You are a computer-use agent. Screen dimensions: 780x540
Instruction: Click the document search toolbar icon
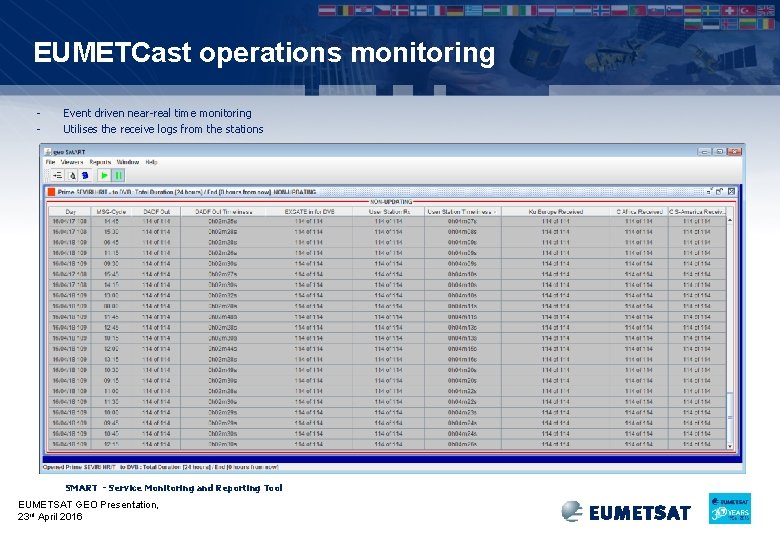coord(72,176)
